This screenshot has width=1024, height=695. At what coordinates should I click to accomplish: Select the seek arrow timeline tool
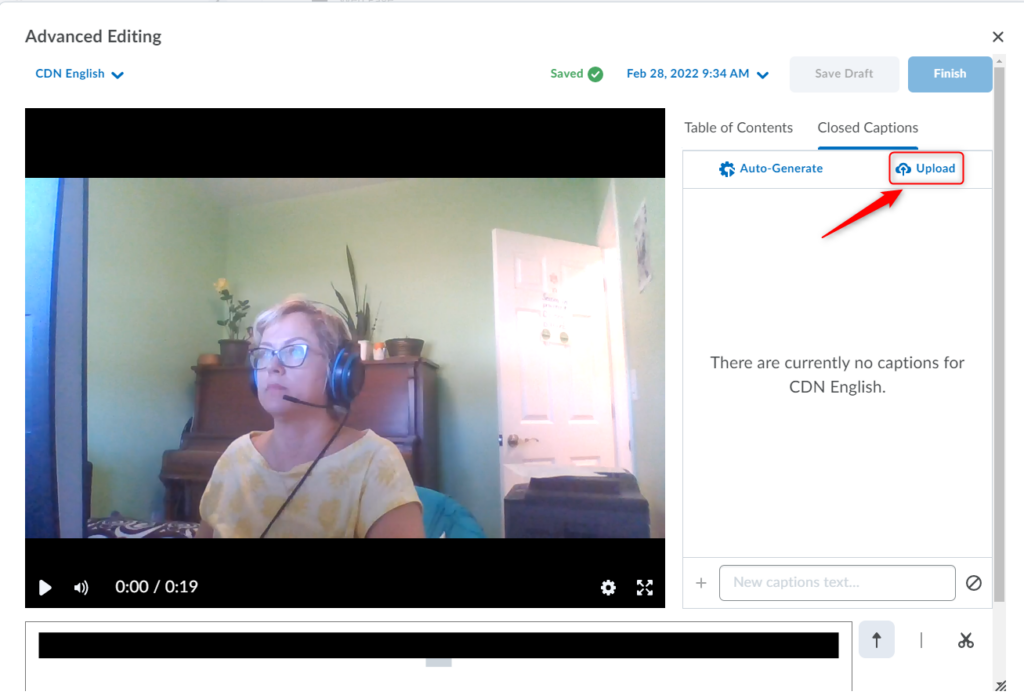[x=877, y=641]
